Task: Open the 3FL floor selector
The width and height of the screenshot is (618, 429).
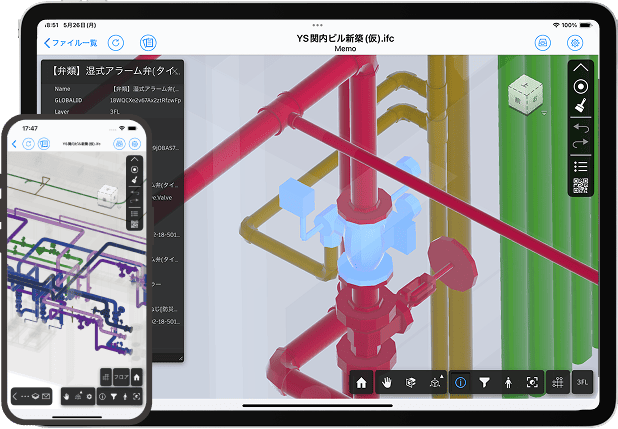Action: 583,382
